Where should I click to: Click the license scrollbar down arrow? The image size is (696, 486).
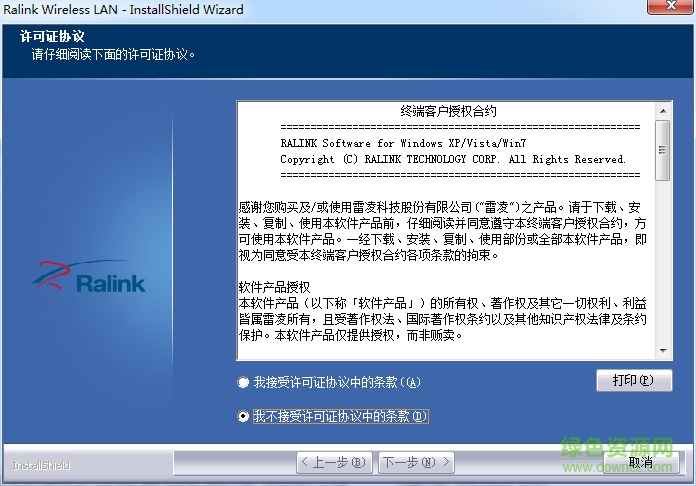[663, 351]
